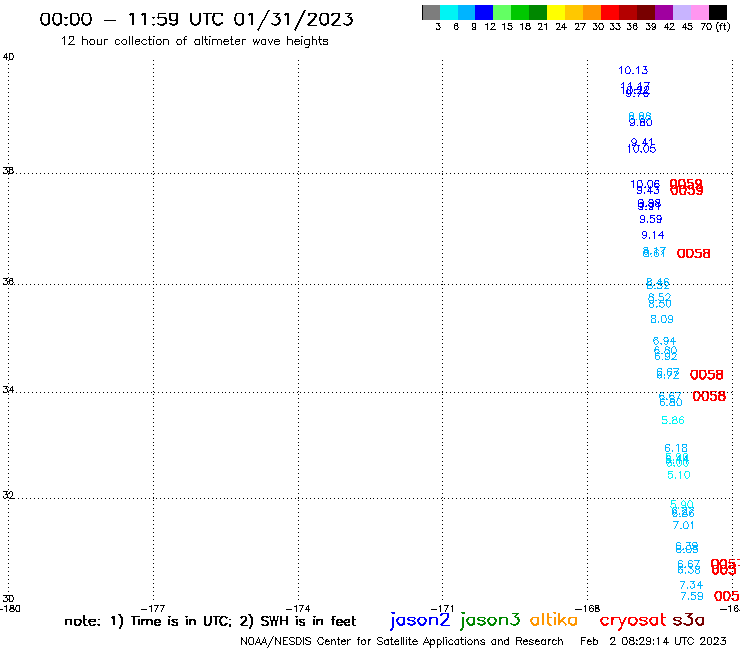The image size is (740, 650).
Task: Select the wave height value '10.13'
Action: coord(633,70)
